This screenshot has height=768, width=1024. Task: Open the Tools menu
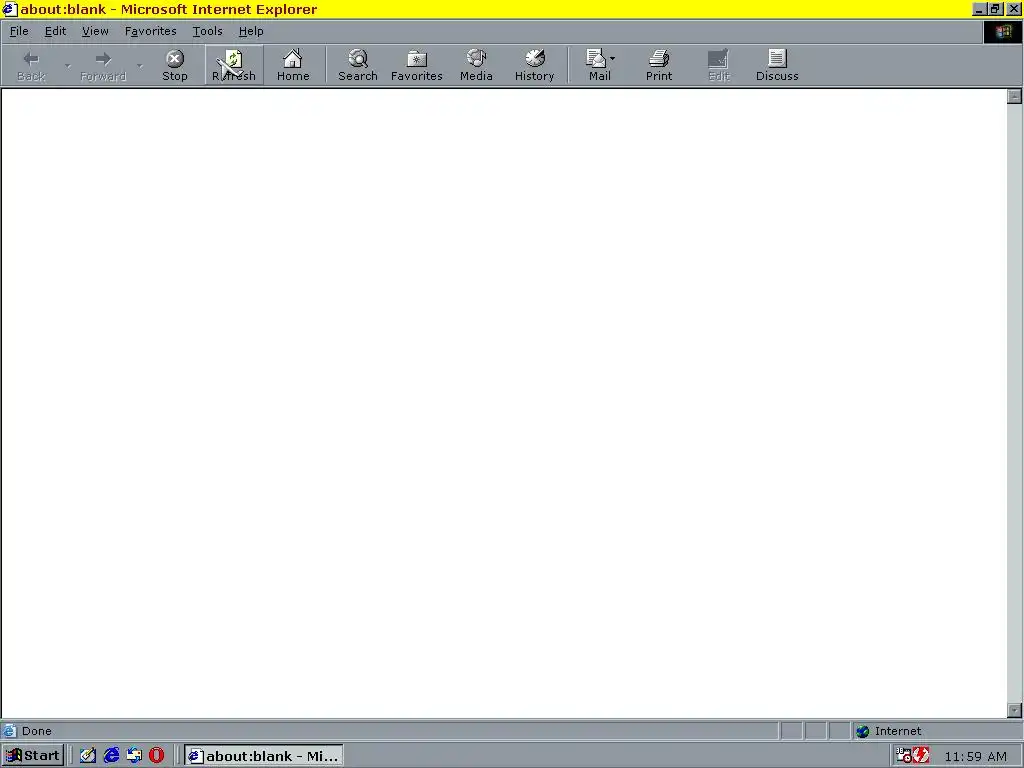(208, 31)
